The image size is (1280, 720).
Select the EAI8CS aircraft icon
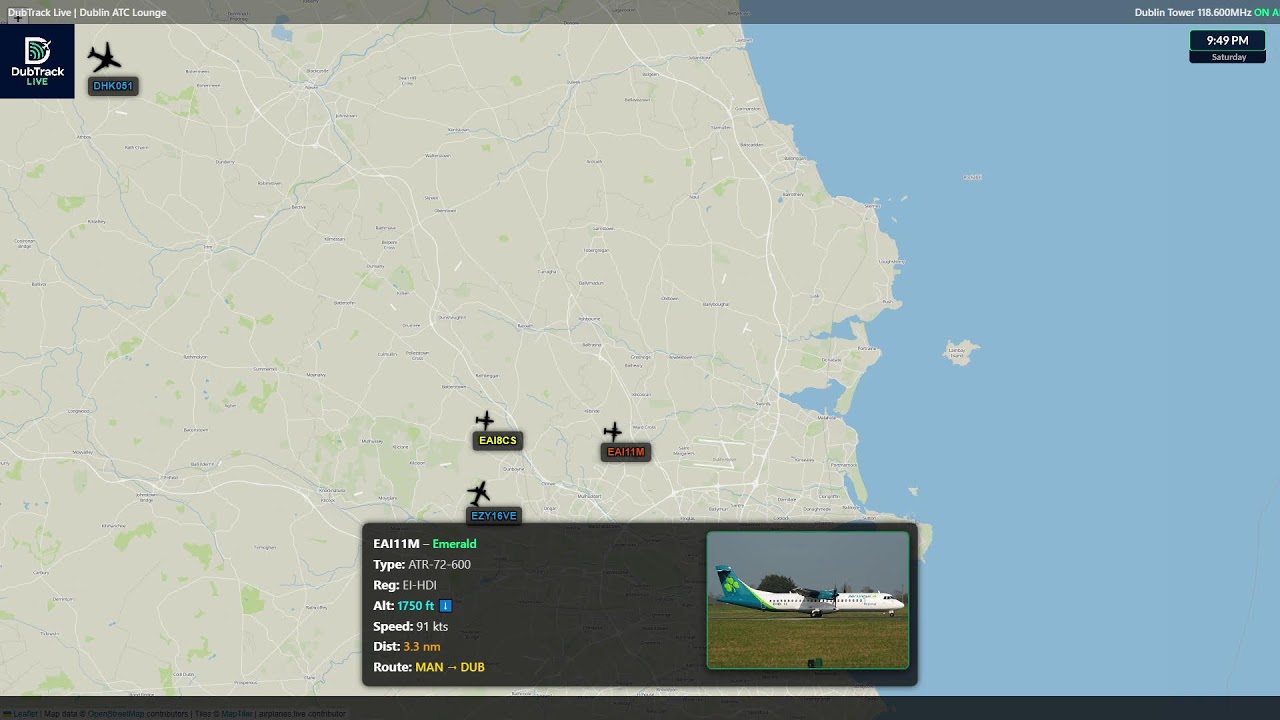click(485, 420)
